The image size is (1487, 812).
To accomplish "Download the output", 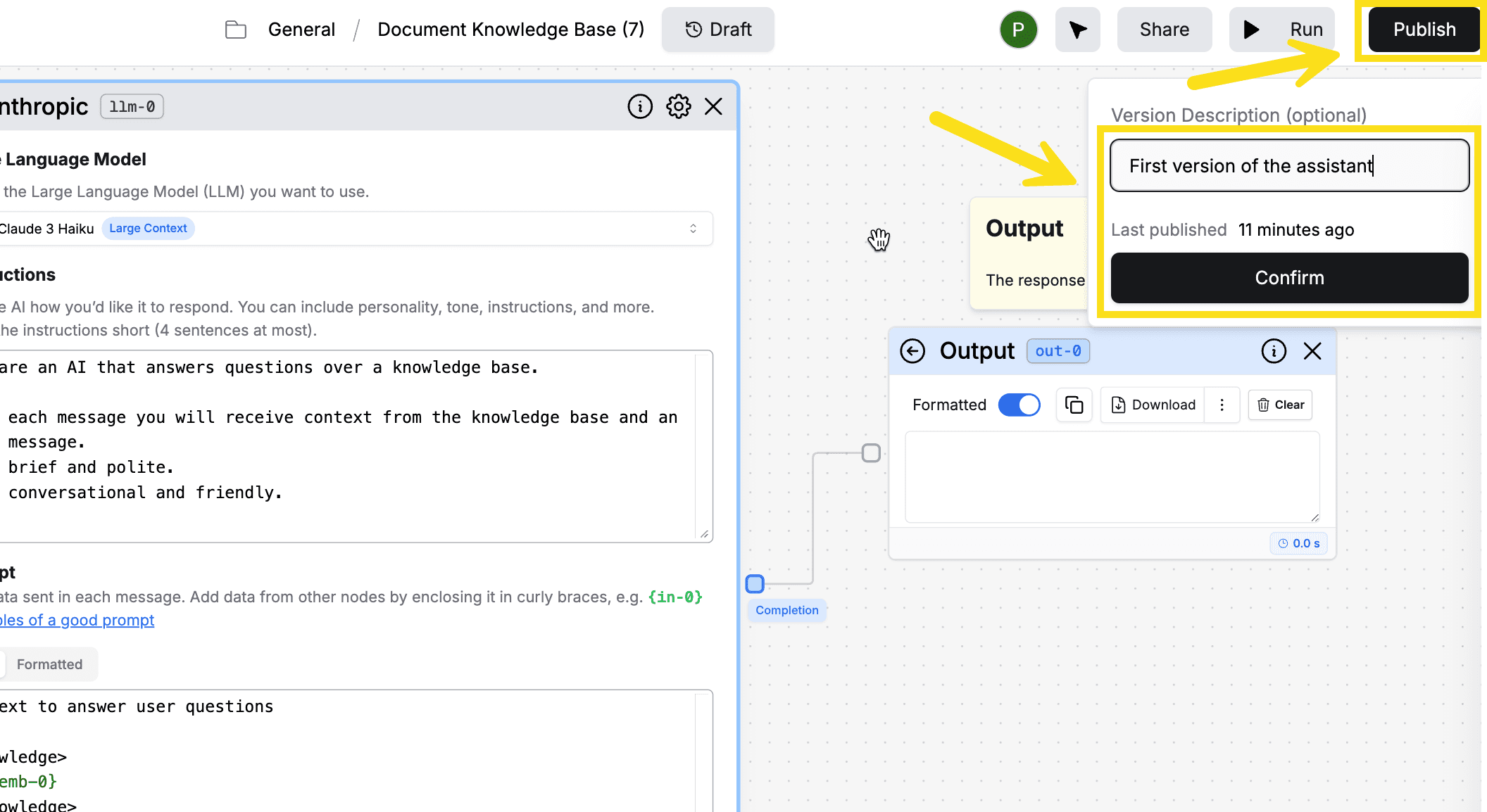I will (x=1153, y=405).
